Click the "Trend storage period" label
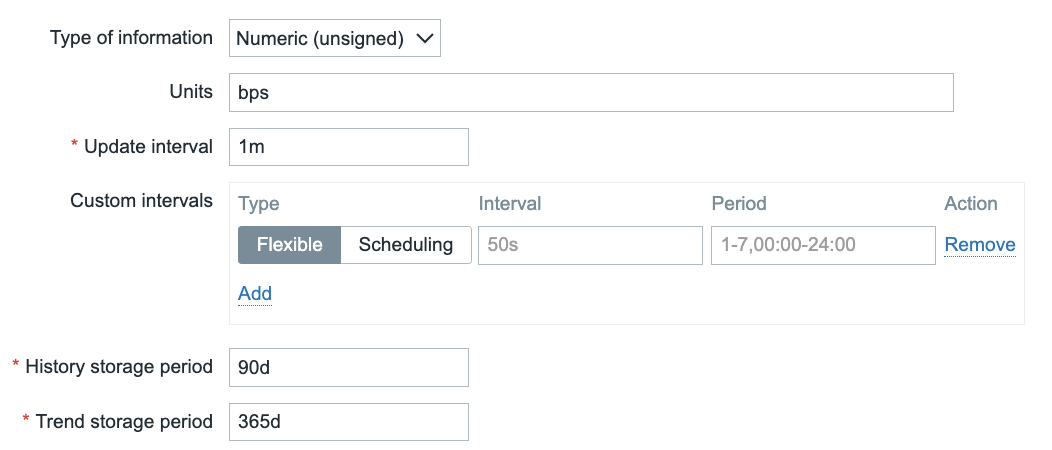The height and width of the screenshot is (450, 1052). point(124,422)
